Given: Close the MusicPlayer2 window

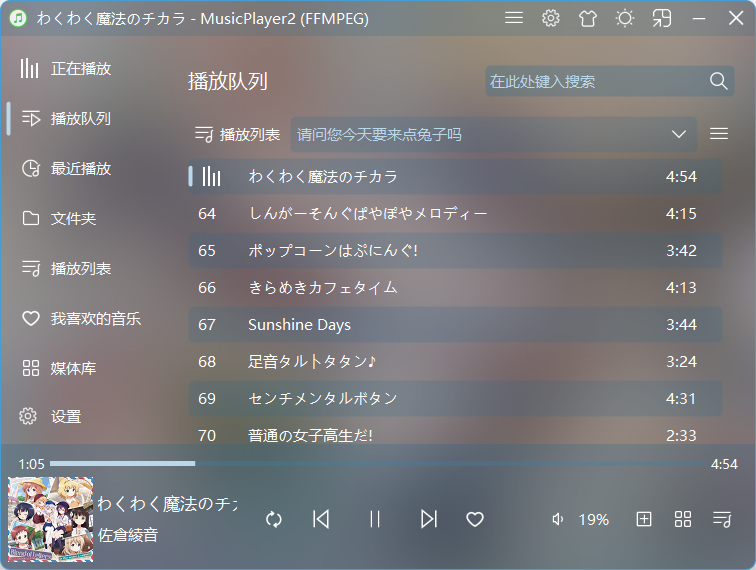Looking at the screenshot, I should coord(736,18).
